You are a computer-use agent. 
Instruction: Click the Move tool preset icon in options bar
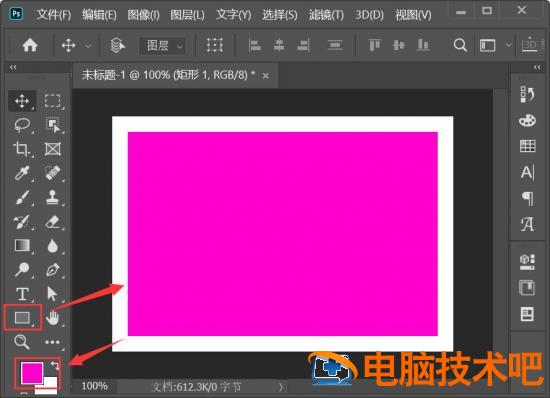68,45
